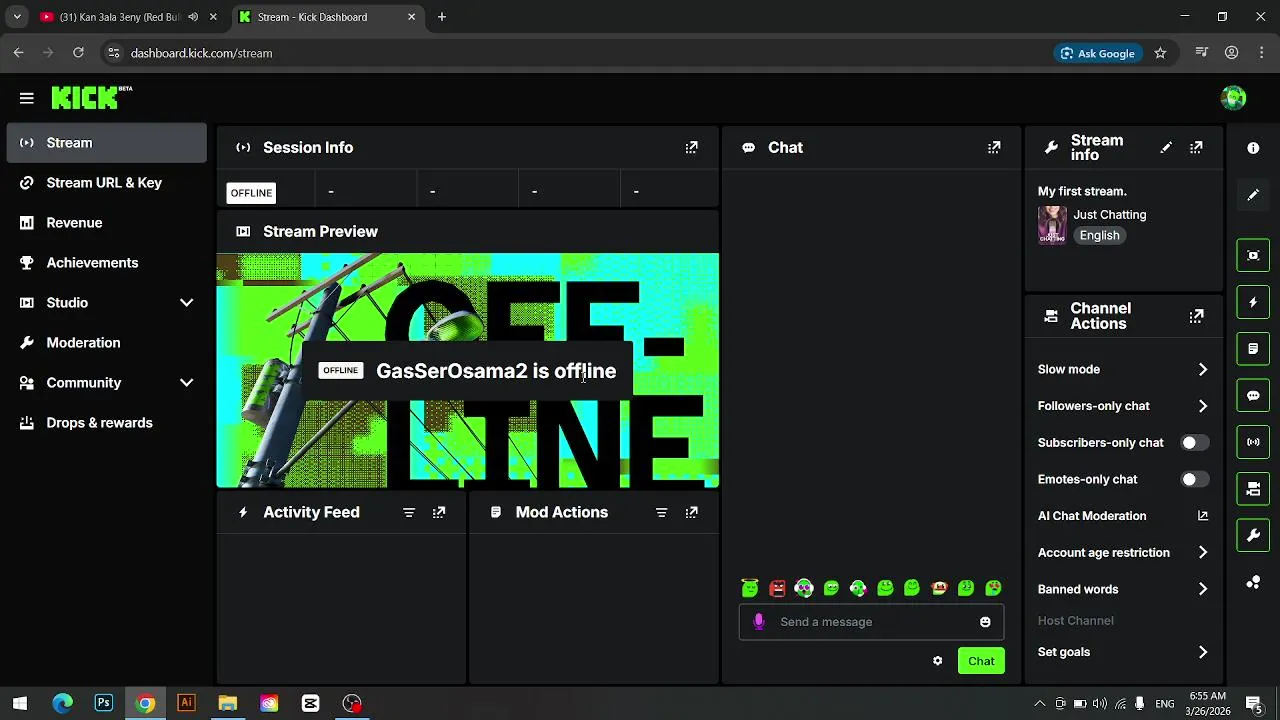1280x720 pixels.
Task: Toggle wrench icon in right rail
Action: pyautogui.click(x=1253, y=536)
